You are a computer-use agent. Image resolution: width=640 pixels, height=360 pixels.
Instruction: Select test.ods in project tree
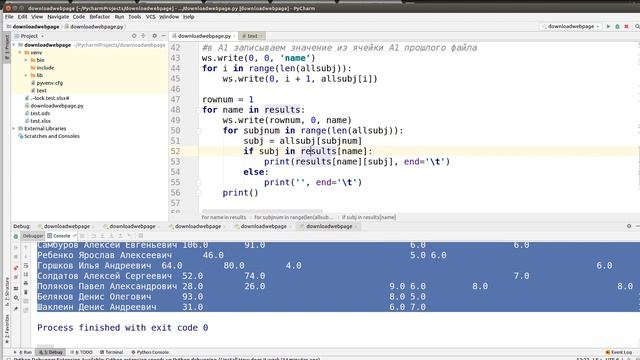pos(40,113)
